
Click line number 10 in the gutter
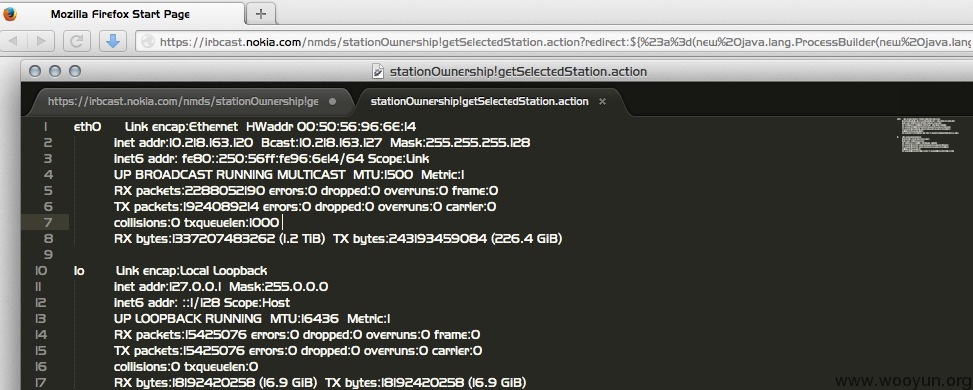[42, 270]
